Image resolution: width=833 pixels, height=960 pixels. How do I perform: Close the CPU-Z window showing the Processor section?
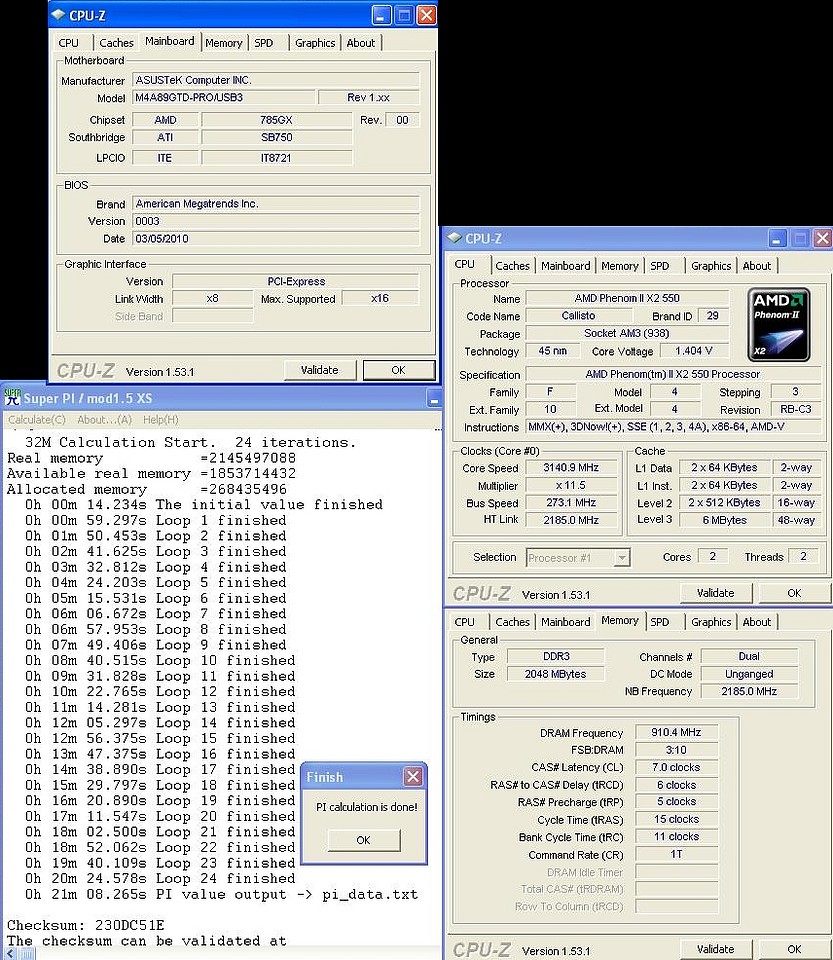[x=822, y=238]
